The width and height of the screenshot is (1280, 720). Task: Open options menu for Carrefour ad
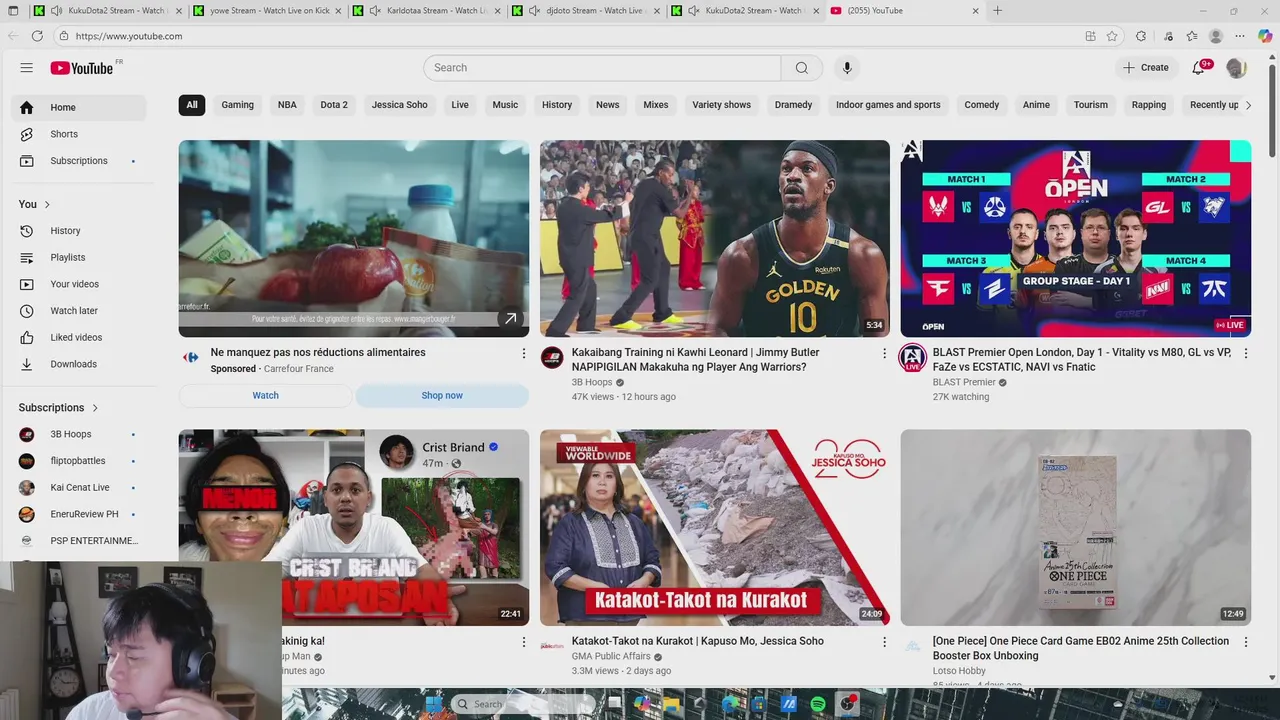coord(523,353)
